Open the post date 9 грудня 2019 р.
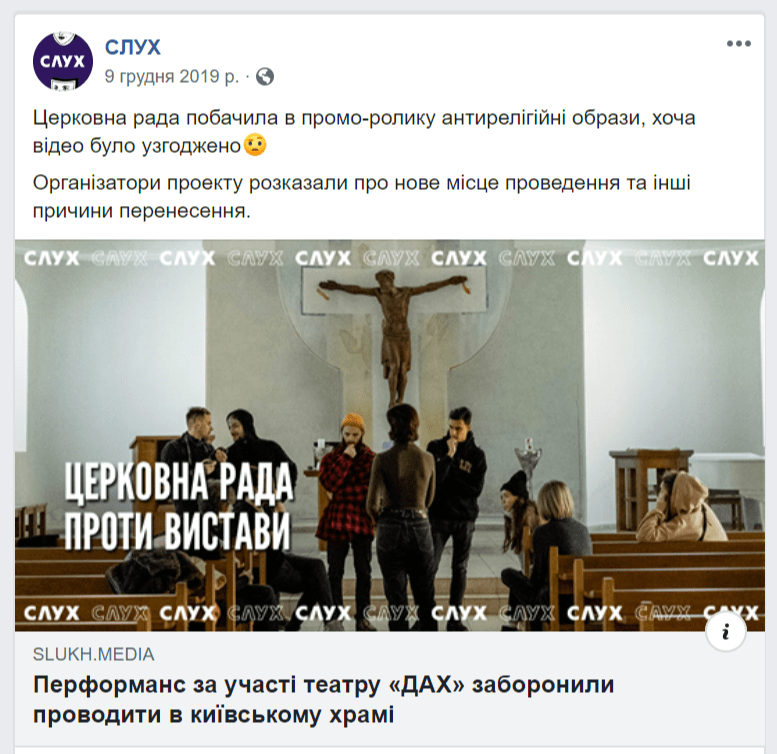 [x=171, y=76]
